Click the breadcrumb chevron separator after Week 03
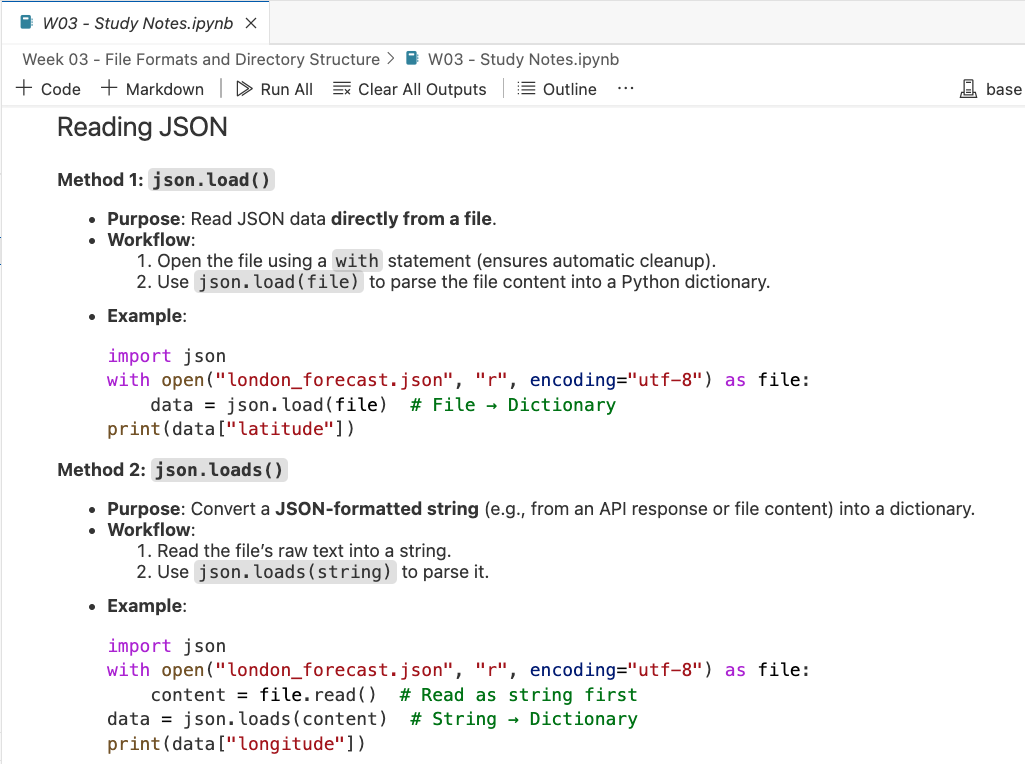 click(x=391, y=59)
